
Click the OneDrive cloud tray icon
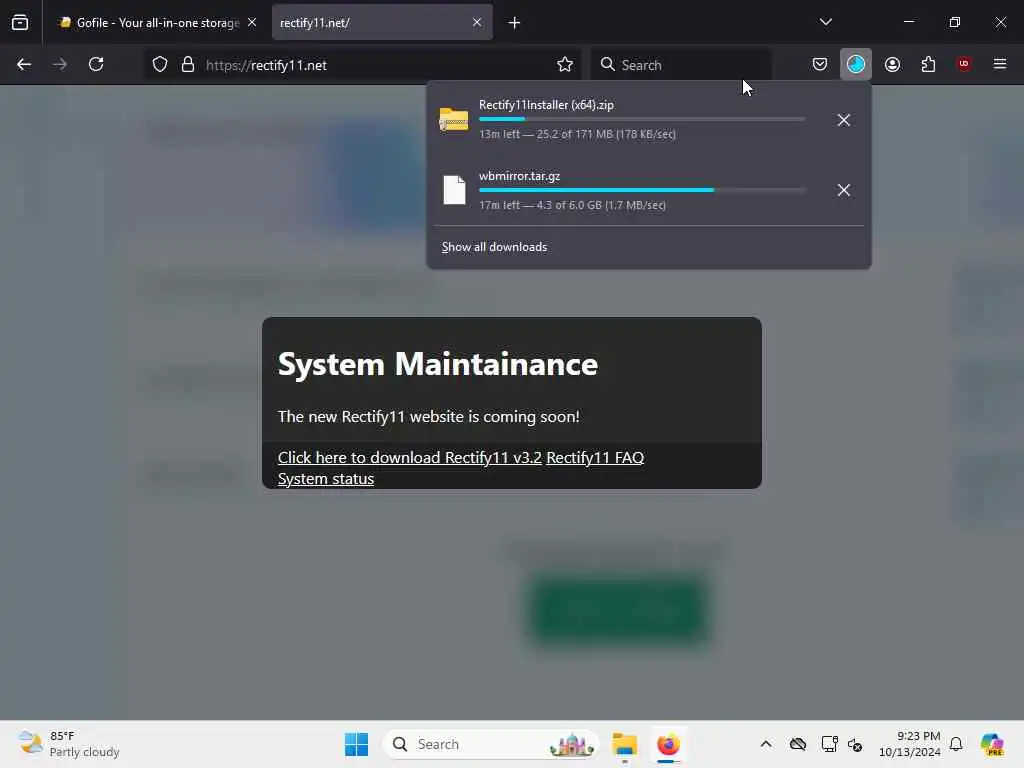point(797,744)
